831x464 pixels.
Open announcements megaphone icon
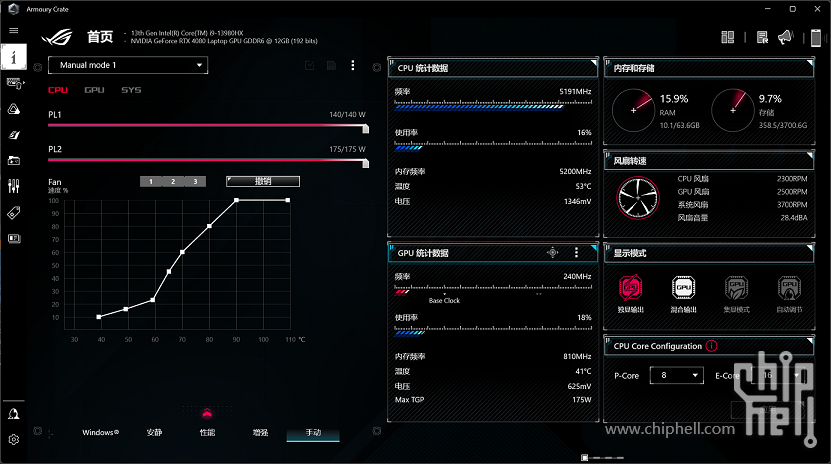785,37
